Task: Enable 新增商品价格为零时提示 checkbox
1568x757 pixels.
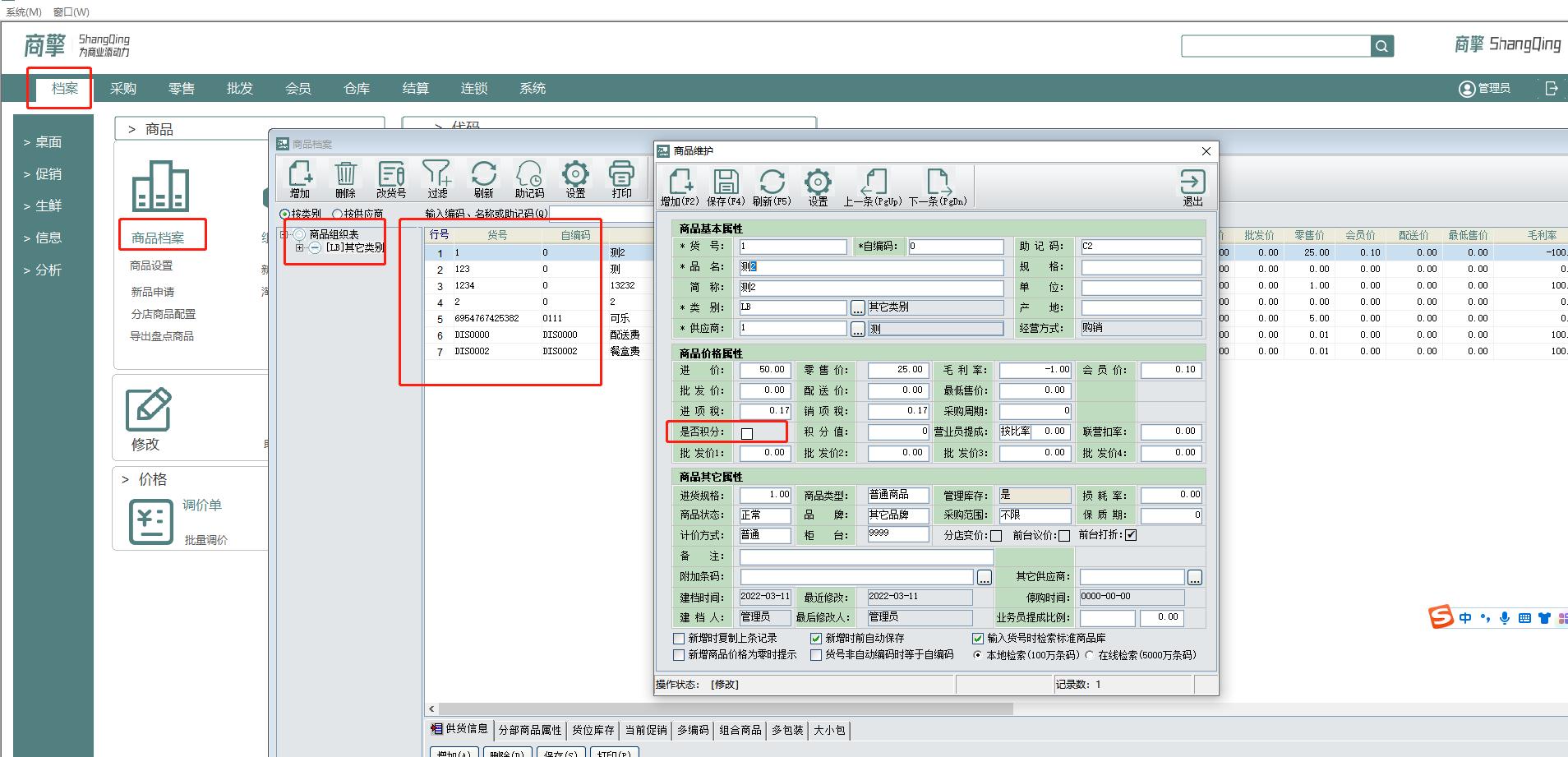Action: [x=679, y=655]
